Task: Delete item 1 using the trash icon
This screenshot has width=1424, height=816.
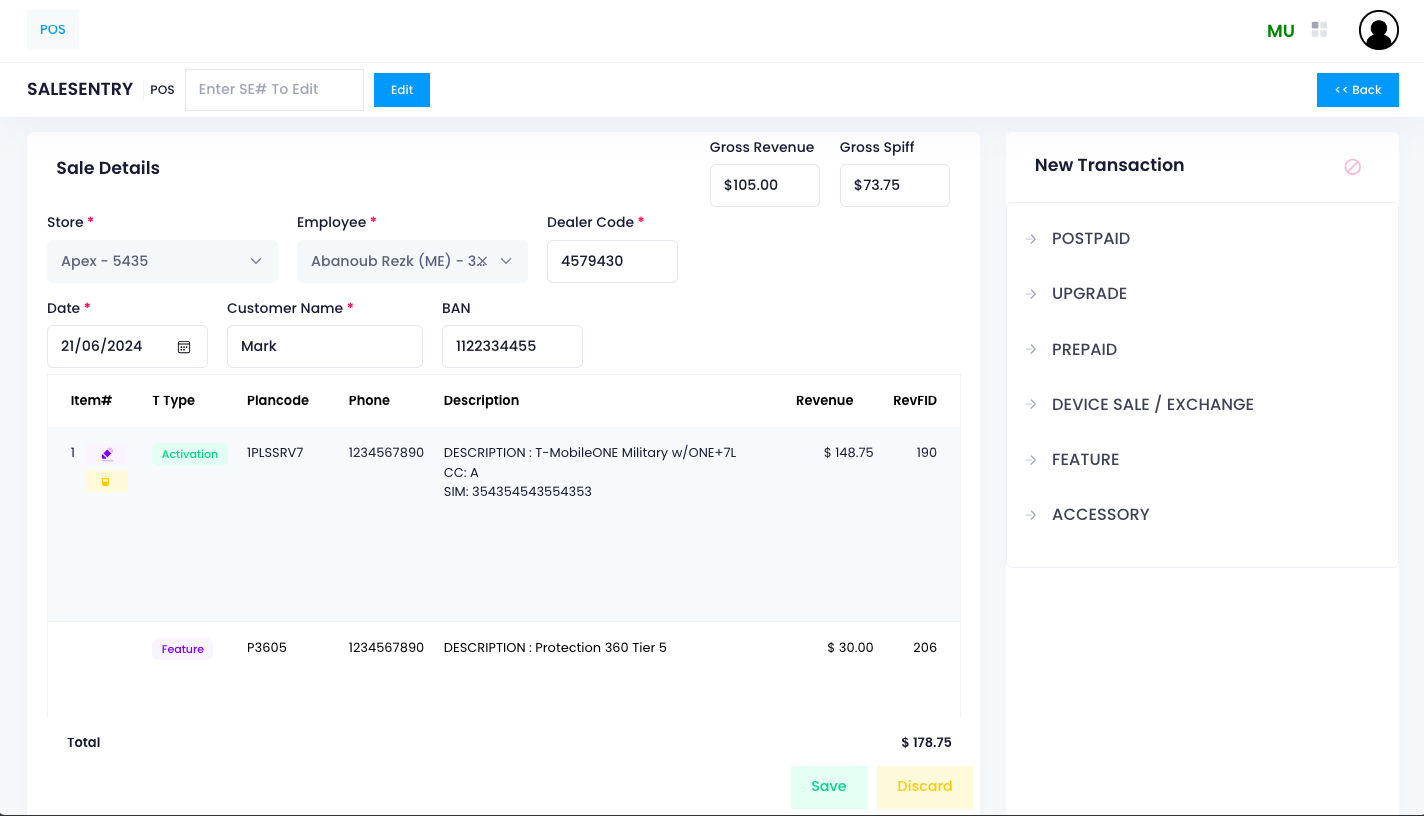Action: (x=105, y=481)
